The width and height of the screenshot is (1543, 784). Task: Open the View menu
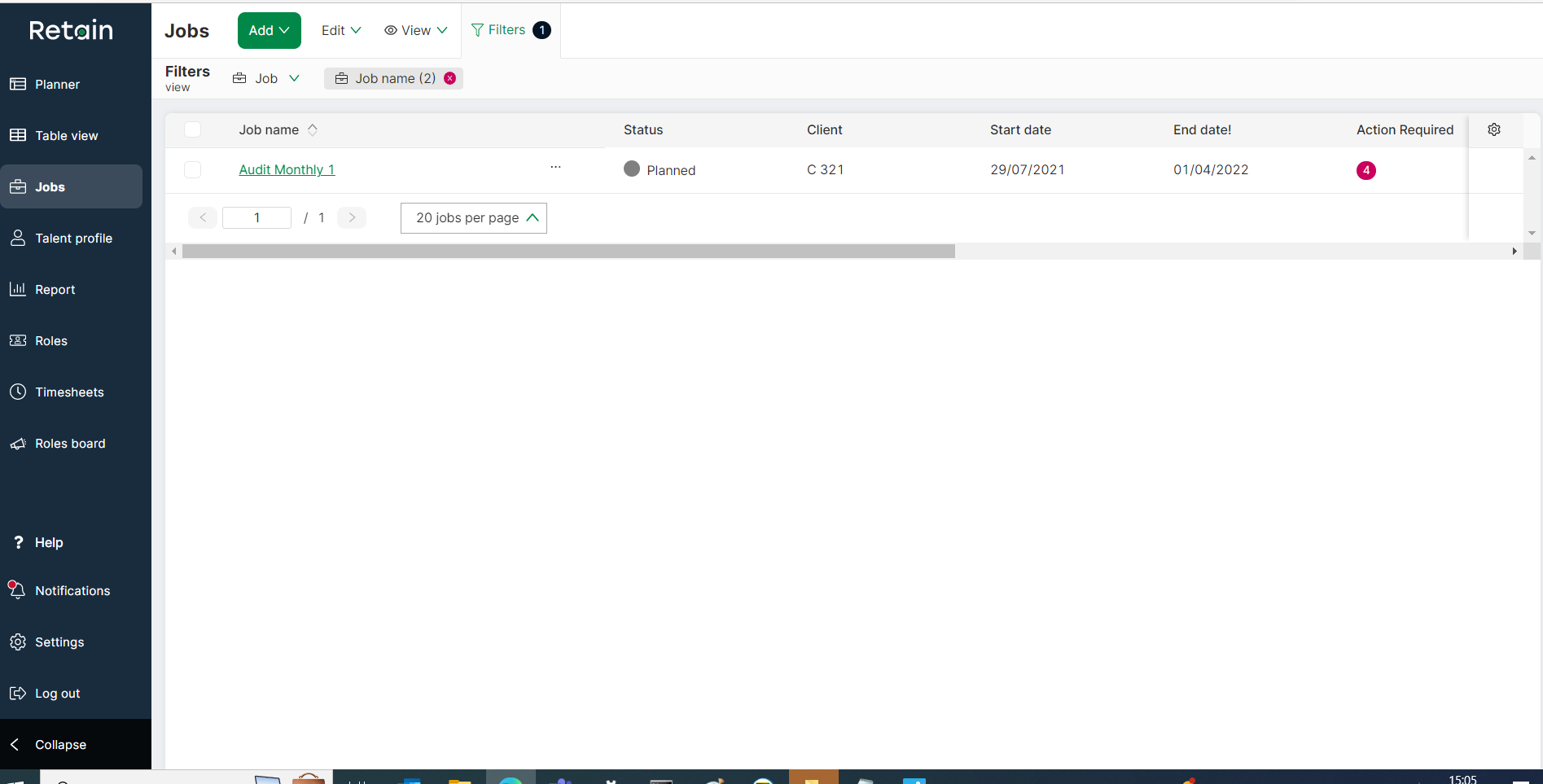[415, 30]
